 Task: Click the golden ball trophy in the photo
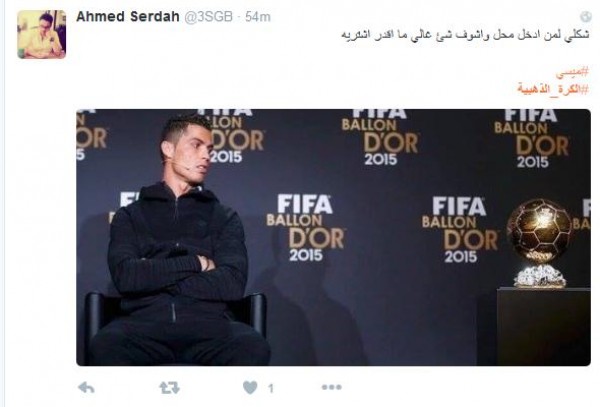[x=539, y=230]
